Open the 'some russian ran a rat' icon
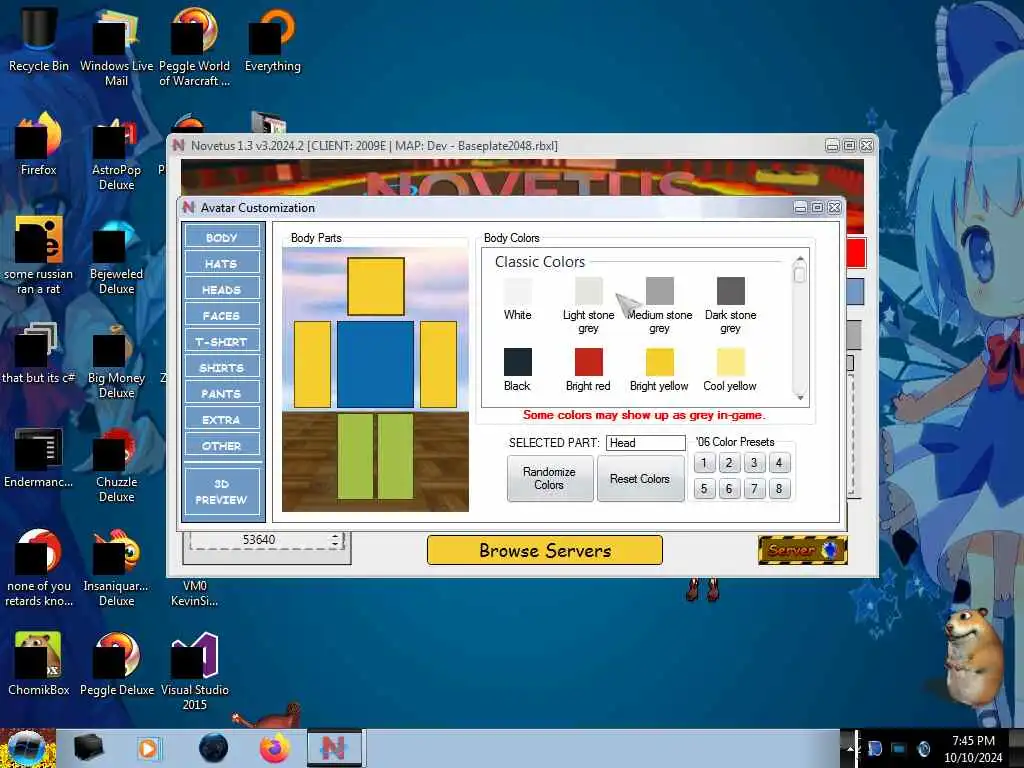The image size is (1024, 768). tap(39, 255)
